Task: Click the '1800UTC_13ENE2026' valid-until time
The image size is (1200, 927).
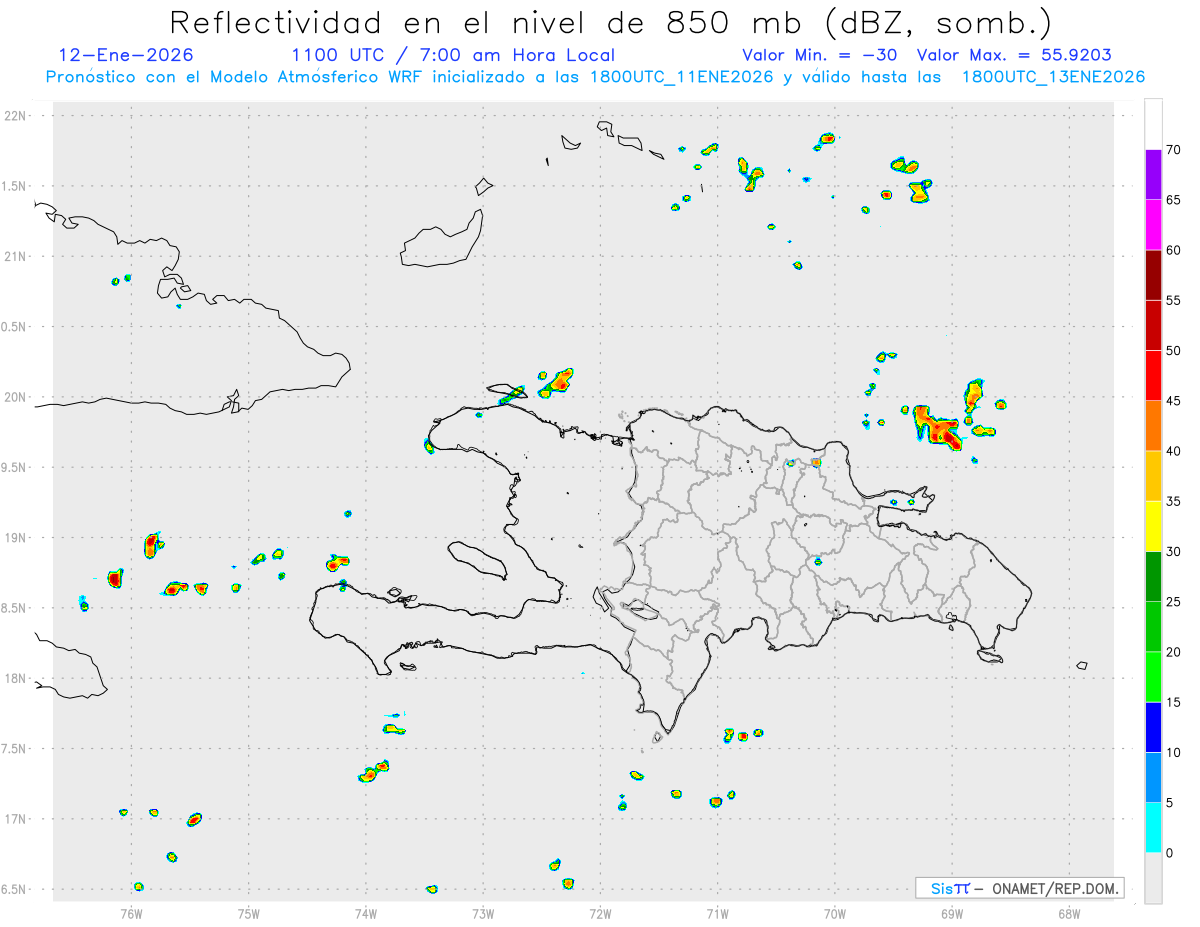Action: [x=1053, y=77]
